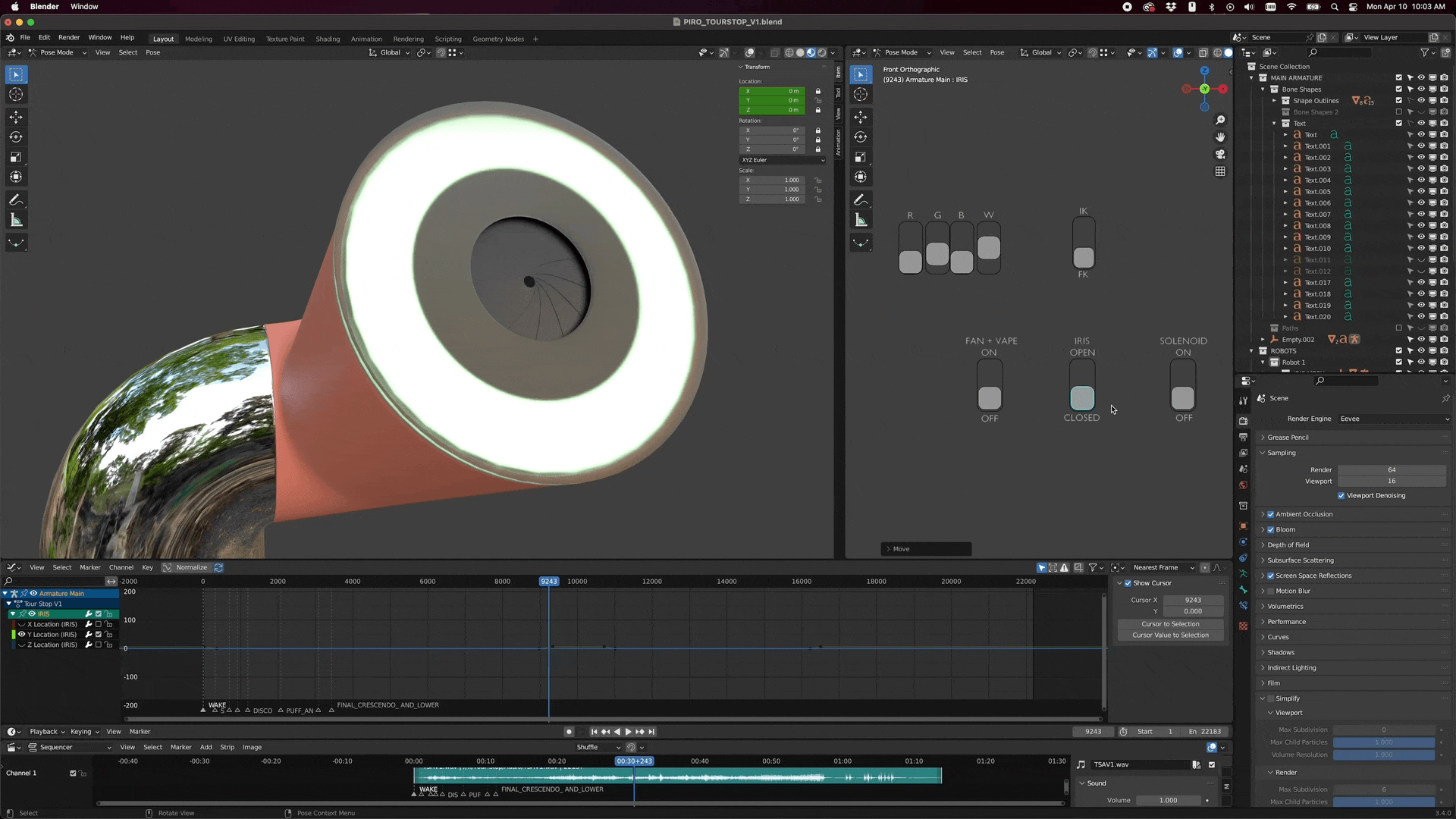Switch to the Shading workspace tab
This screenshot has height=819, width=1456.
(x=328, y=39)
